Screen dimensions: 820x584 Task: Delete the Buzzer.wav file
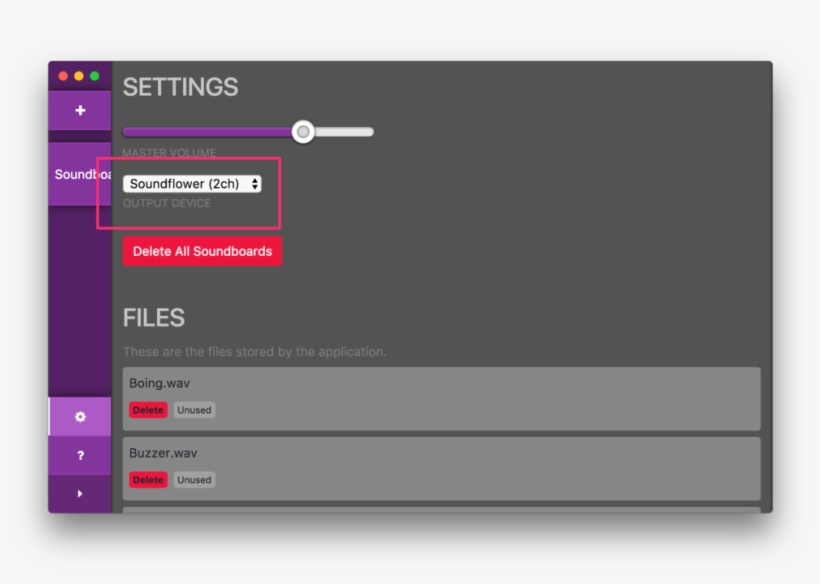(148, 480)
